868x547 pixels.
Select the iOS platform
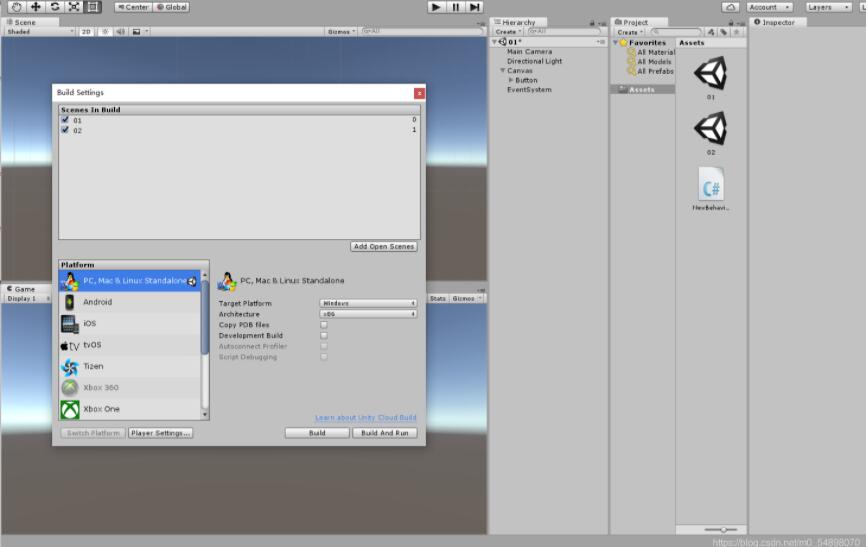[130, 324]
